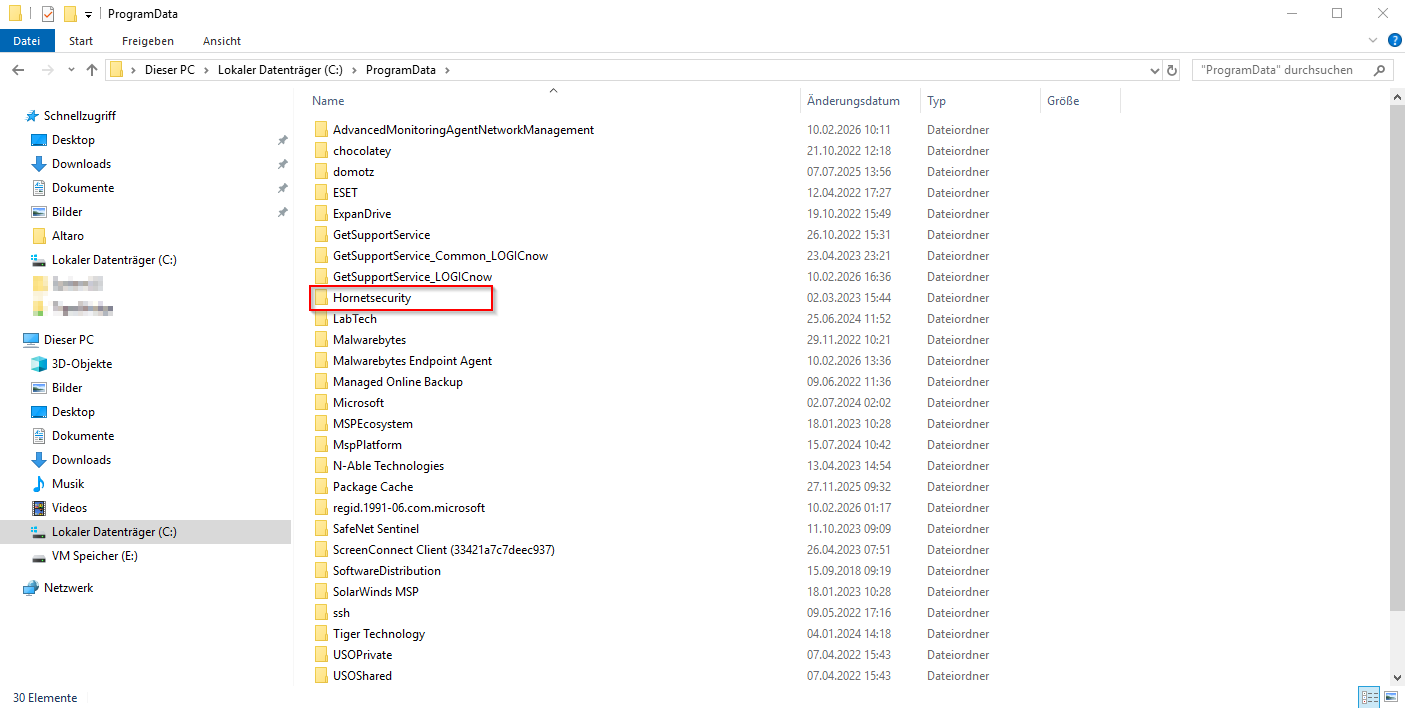Open the Help question mark icon
Screen dimensions: 1405x708
pyautogui.click(x=1394, y=40)
